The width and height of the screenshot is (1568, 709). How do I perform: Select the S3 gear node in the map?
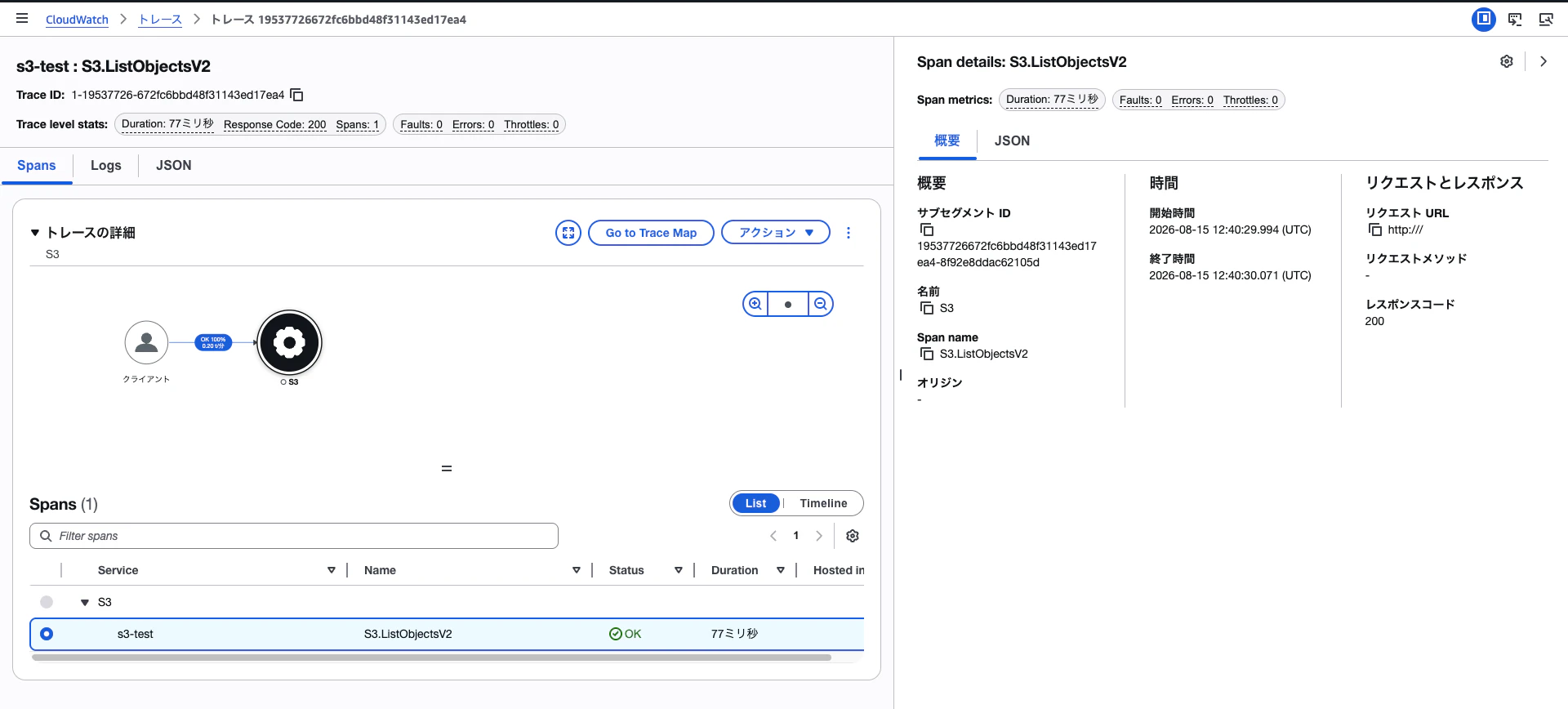tap(289, 342)
